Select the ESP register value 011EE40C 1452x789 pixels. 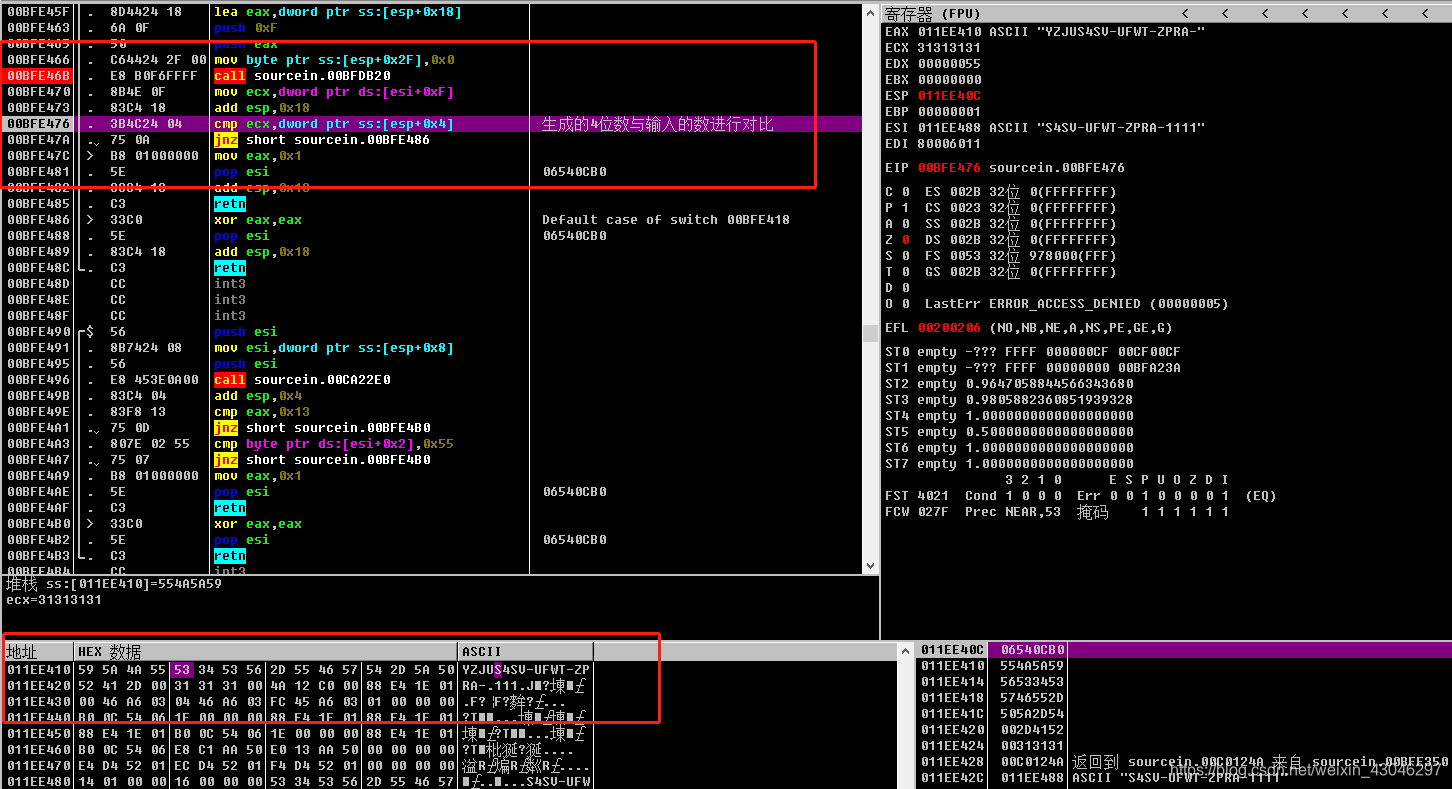pyautogui.click(x=949, y=96)
